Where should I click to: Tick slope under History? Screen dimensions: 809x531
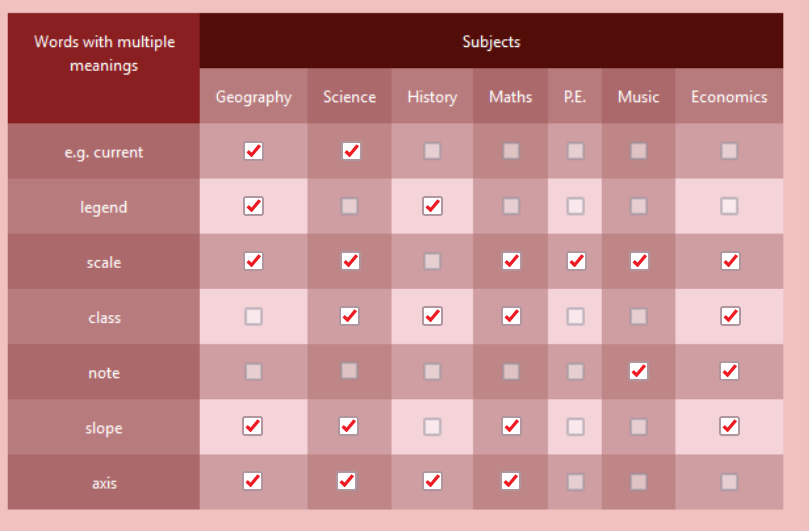tap(432, 426)
